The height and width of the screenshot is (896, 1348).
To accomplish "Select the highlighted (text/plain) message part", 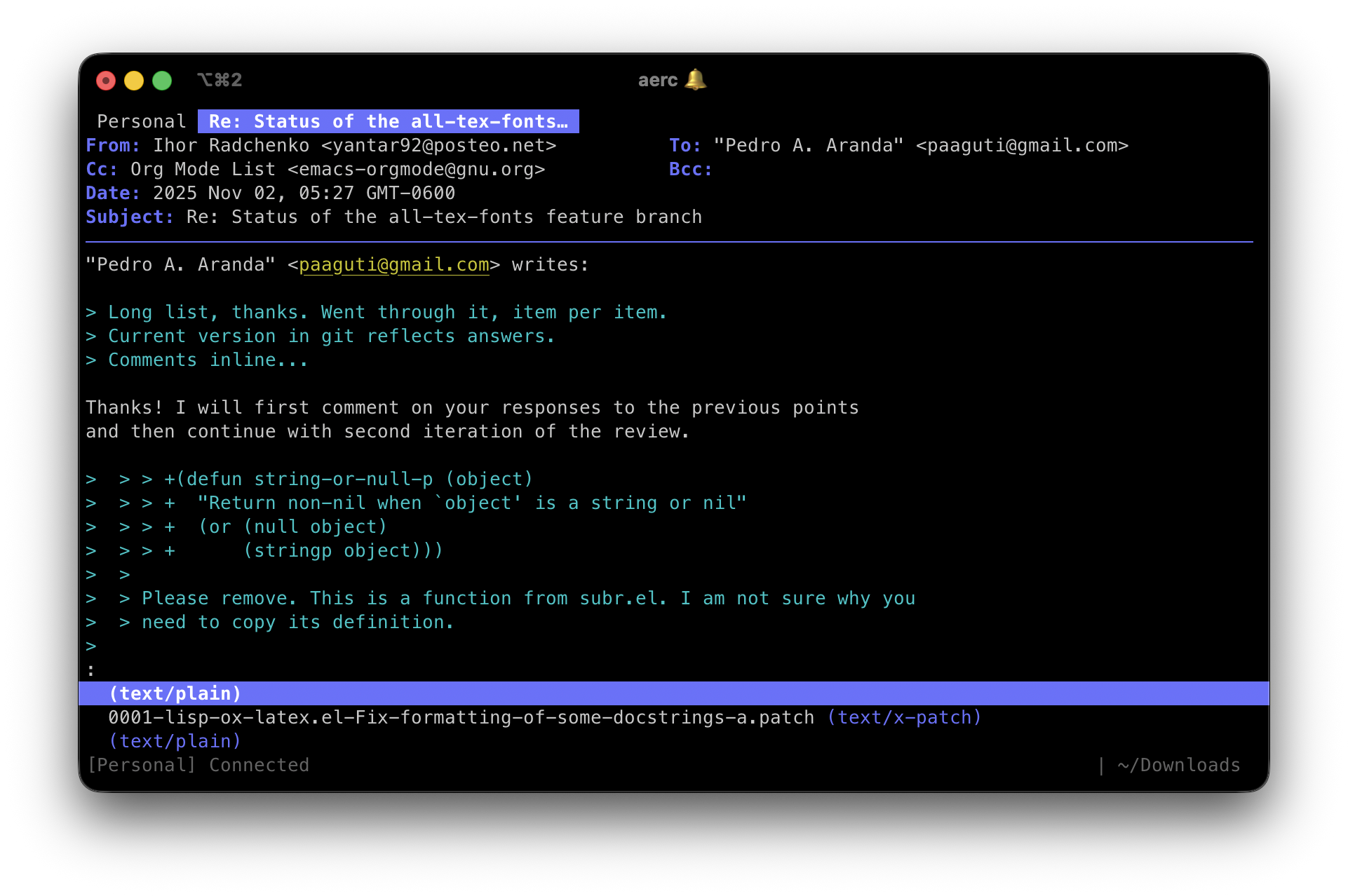I will pyautogui.click(x=175, y=693).
